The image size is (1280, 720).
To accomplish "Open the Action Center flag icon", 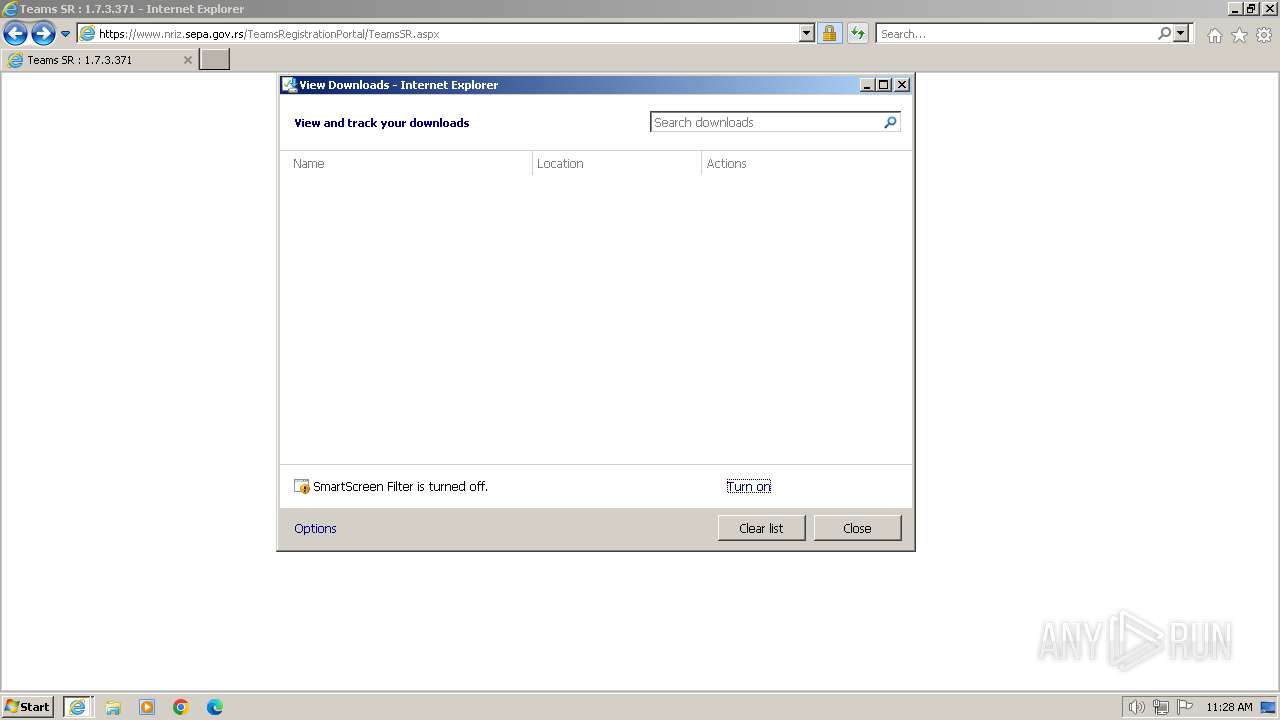I will click(1185, 707).
